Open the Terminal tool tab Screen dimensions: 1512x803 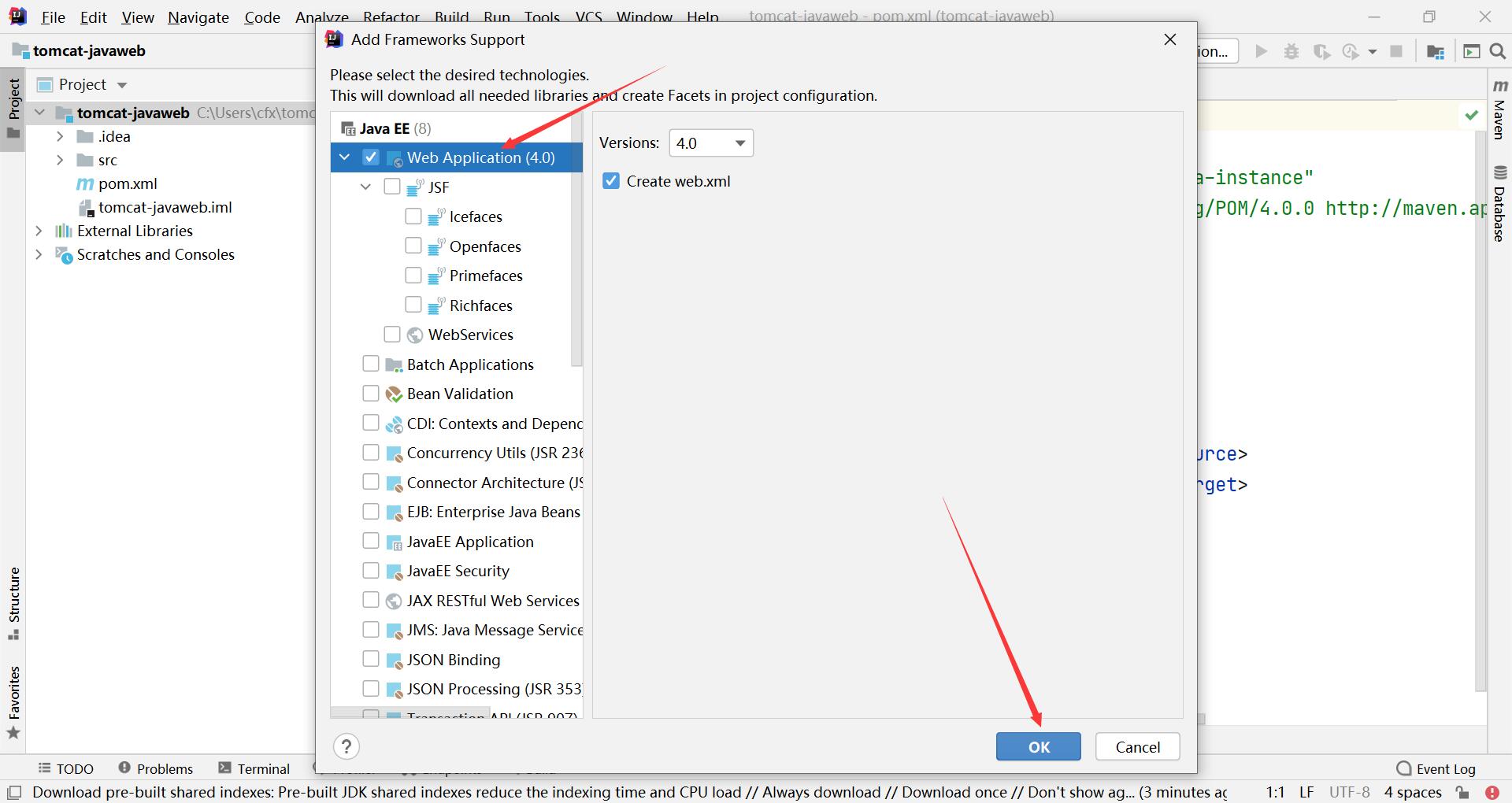click(x=254, y=769)
